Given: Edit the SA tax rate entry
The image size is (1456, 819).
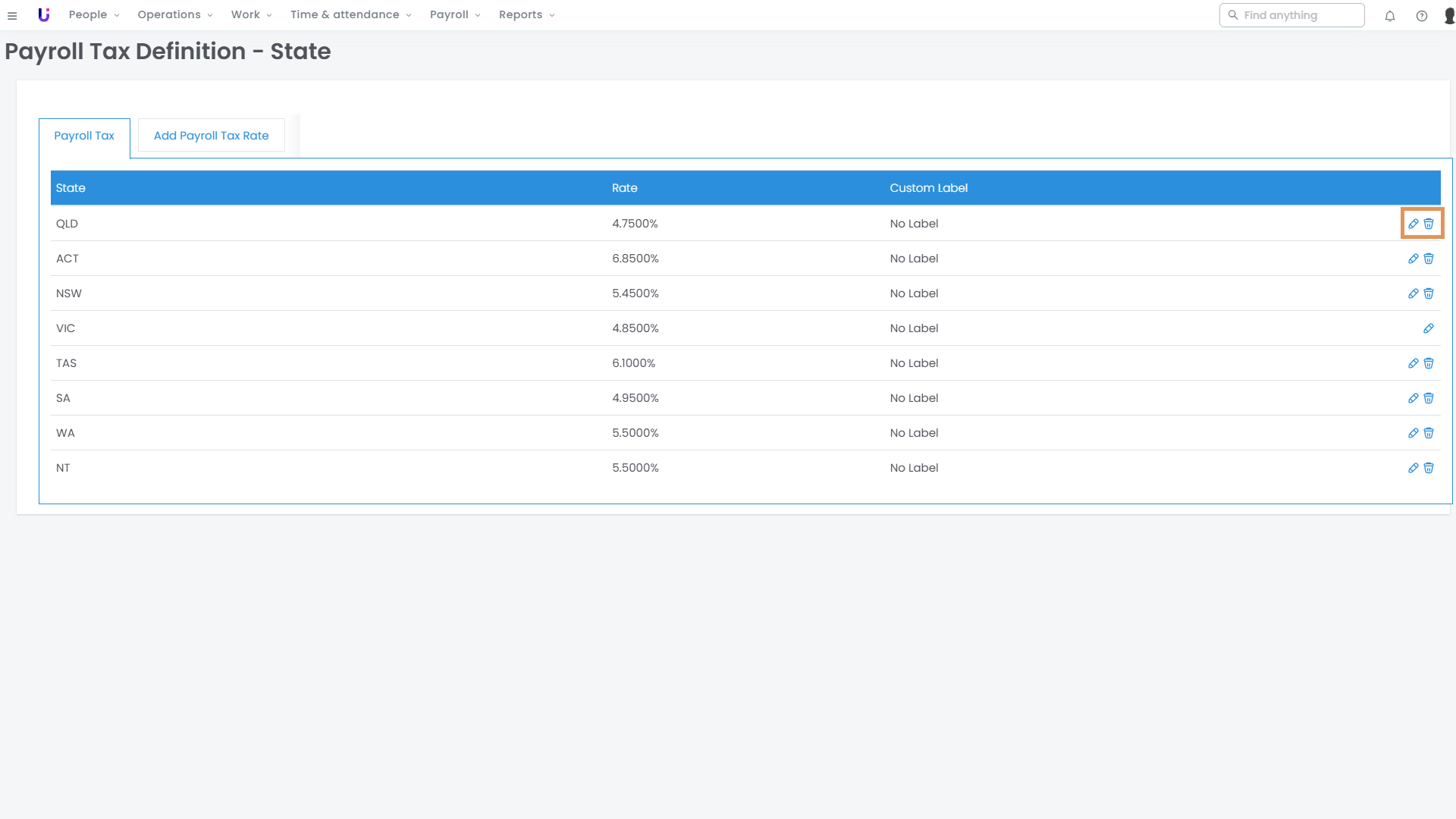Looking at the screenshot, I should pos(1413,398).
